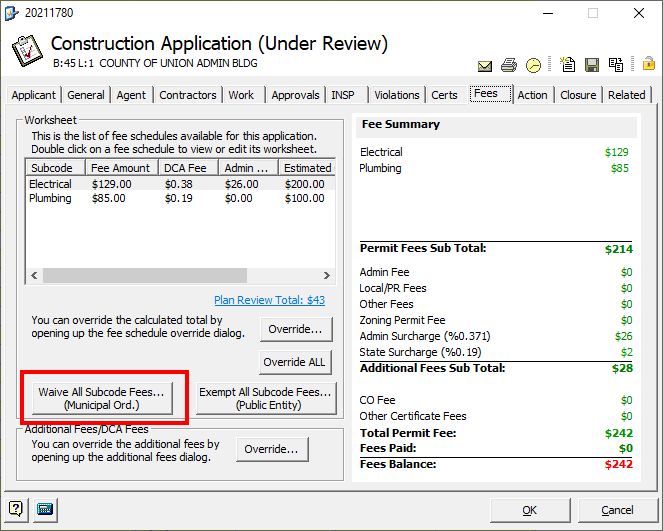
Task: Click the DCA Fee column header
Action: (188, 168)
